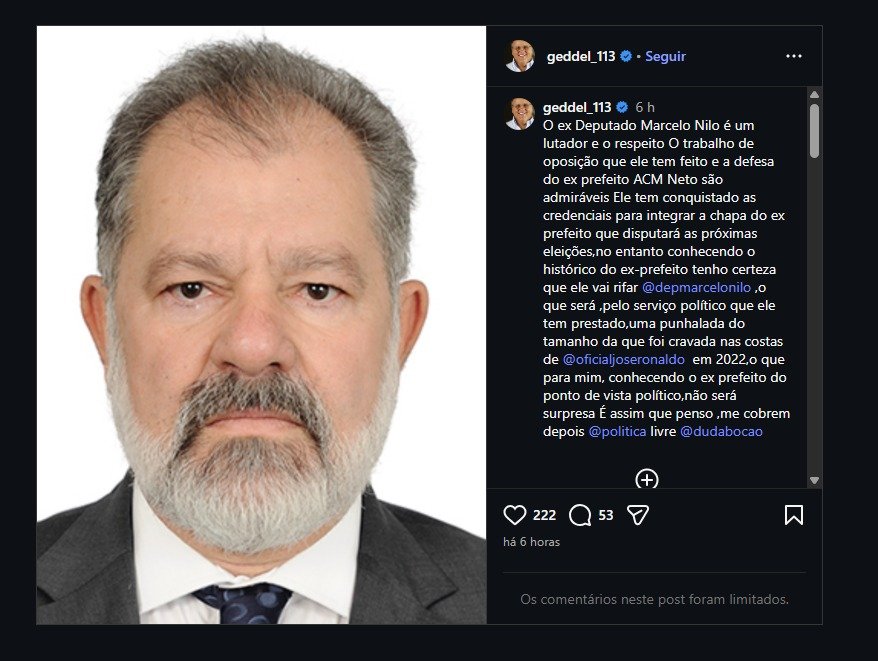The height and width of the screenshot is (661, 878).
Task: View the 222 likes count
Action: pyautogui.click(x=544, y=515)
